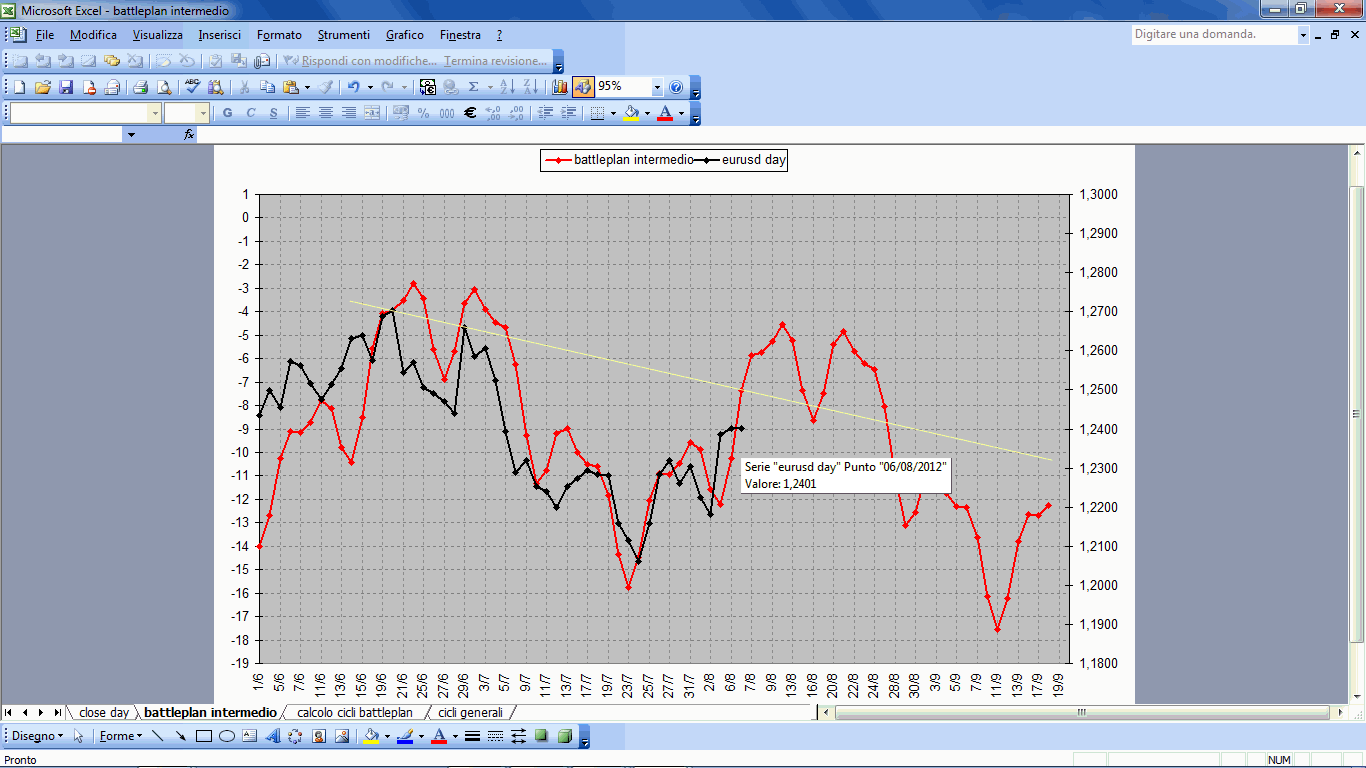Expand the font name combo box
This screenshot has width=1366, height=768.
154,113
